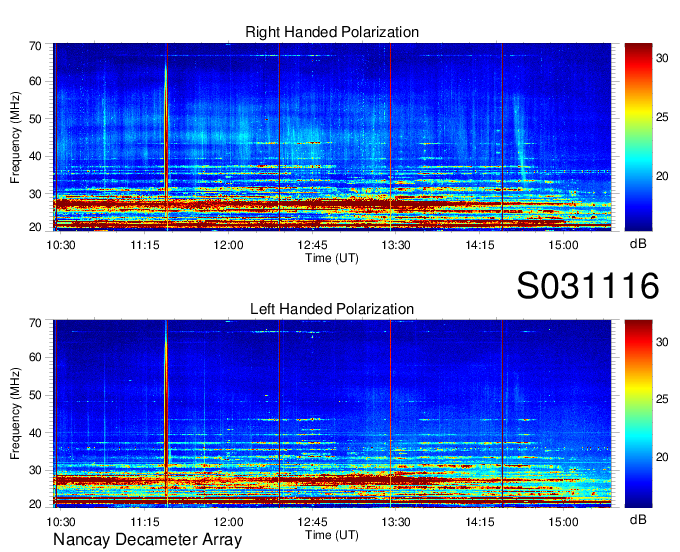Click the bright burst near 11:25 in Right Handed plot
The width and height of the screenshot is (680, 552).
point(166,130)
